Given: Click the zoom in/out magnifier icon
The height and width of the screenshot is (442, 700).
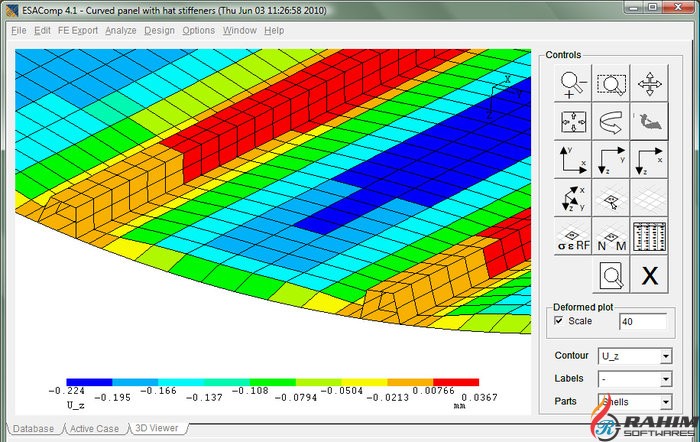Looking at the screenshot, I should point(573,83).
